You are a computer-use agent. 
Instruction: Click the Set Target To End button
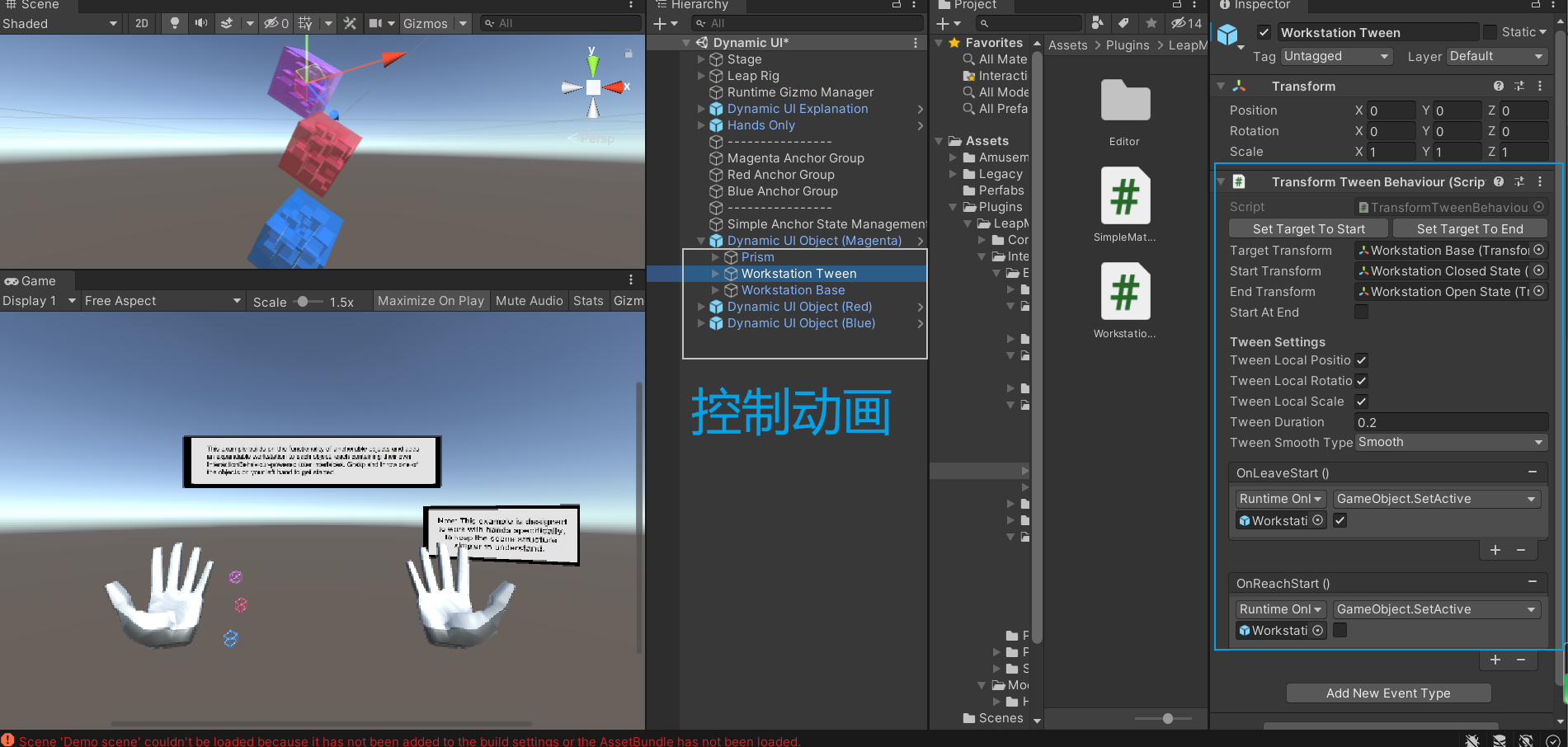click(1470, 228)
